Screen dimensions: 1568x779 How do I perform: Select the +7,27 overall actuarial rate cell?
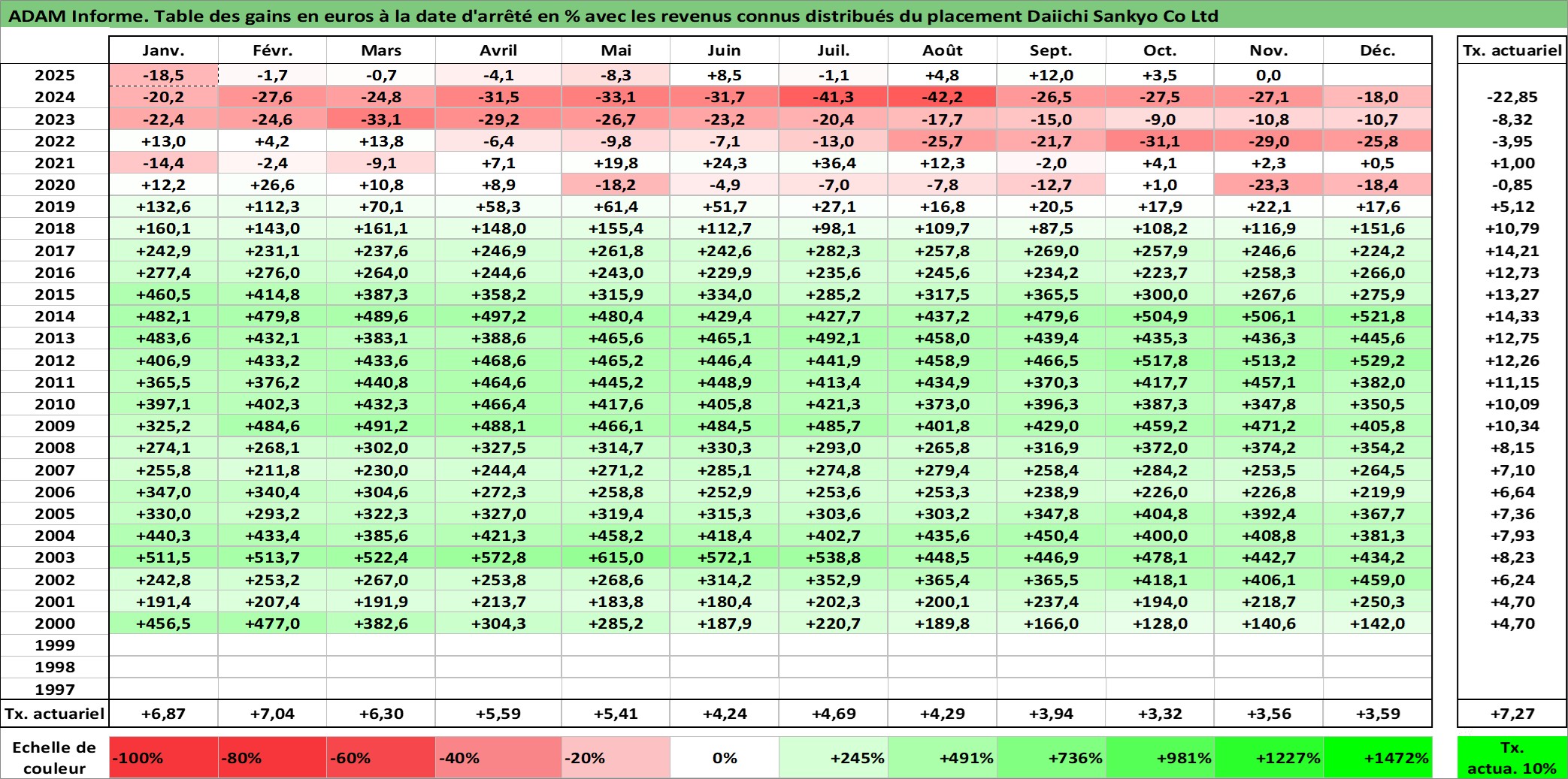coord(1512,714)
